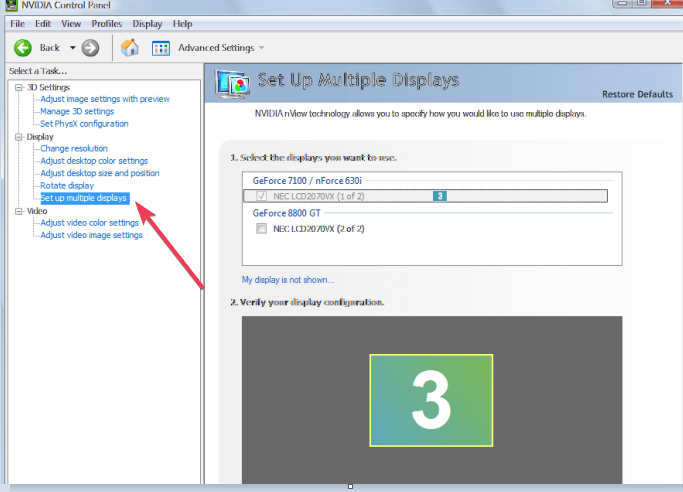Open Change resolution task
The height and width of the screenshot is (492, 683).
[x=74, y=148]
